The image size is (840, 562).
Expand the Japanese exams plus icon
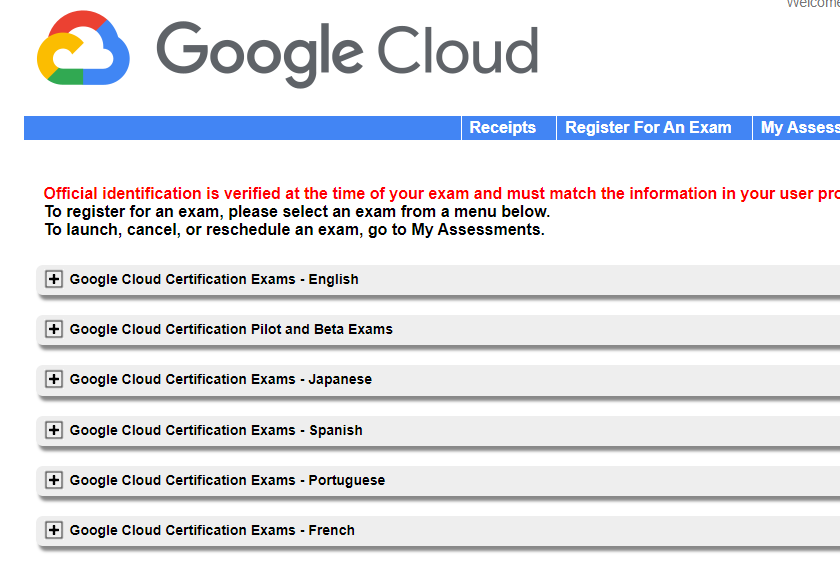tap(54, 379)
